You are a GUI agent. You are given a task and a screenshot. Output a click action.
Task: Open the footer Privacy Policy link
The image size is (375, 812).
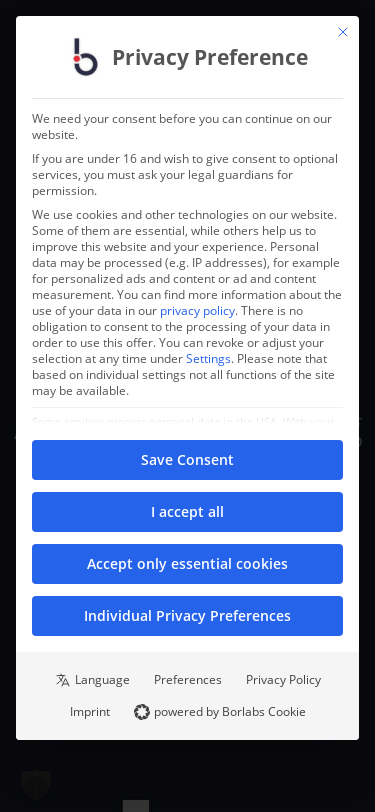click(x=283, y=679)
